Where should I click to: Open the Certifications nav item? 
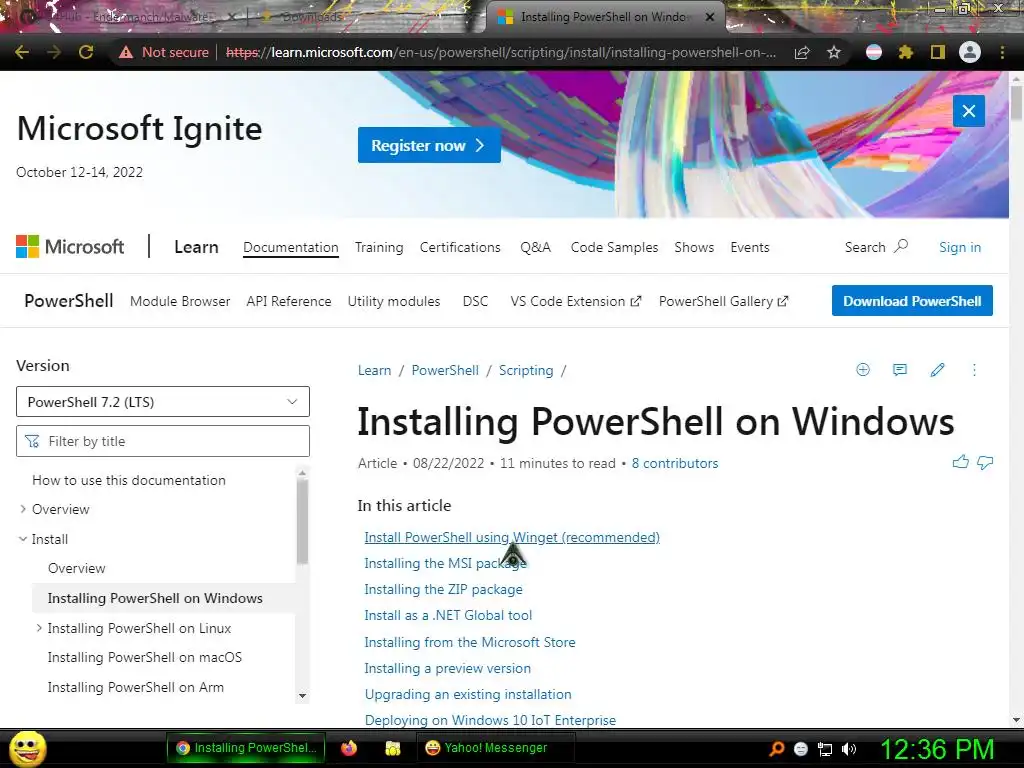pos(460,248)
